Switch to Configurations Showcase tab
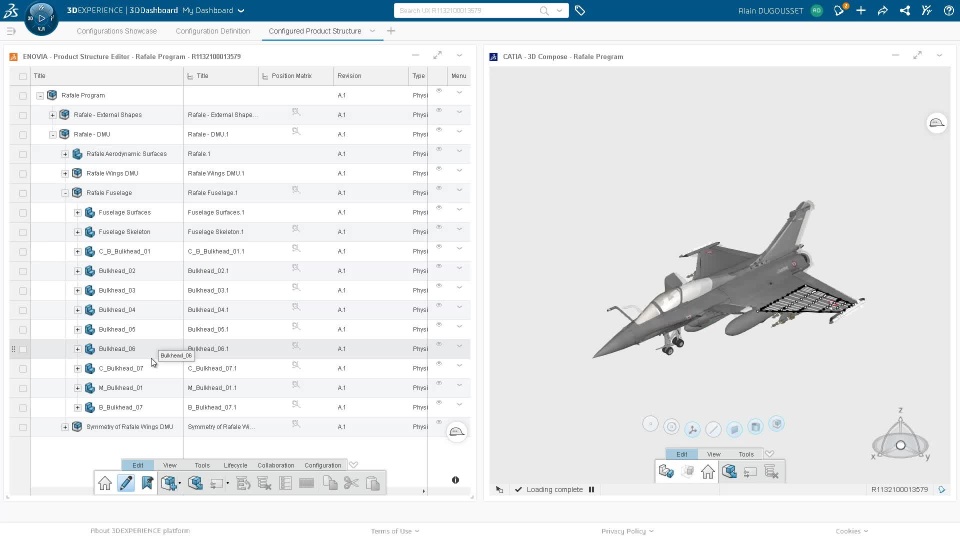Viewport: 960px width, 540px height. tap(116, 31)
